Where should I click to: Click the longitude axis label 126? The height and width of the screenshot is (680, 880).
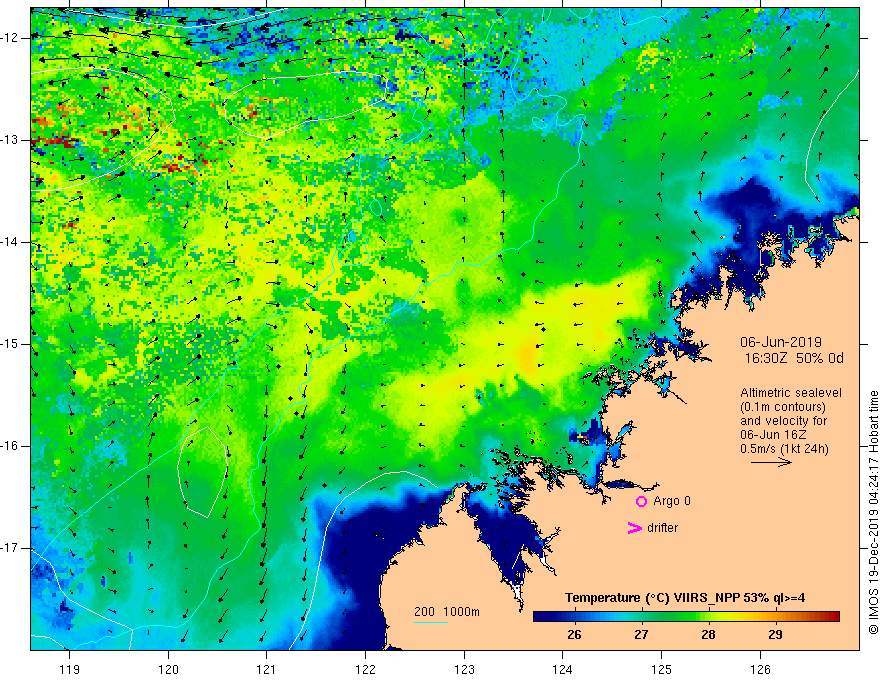pyautogui.click(x=760, y=669)
